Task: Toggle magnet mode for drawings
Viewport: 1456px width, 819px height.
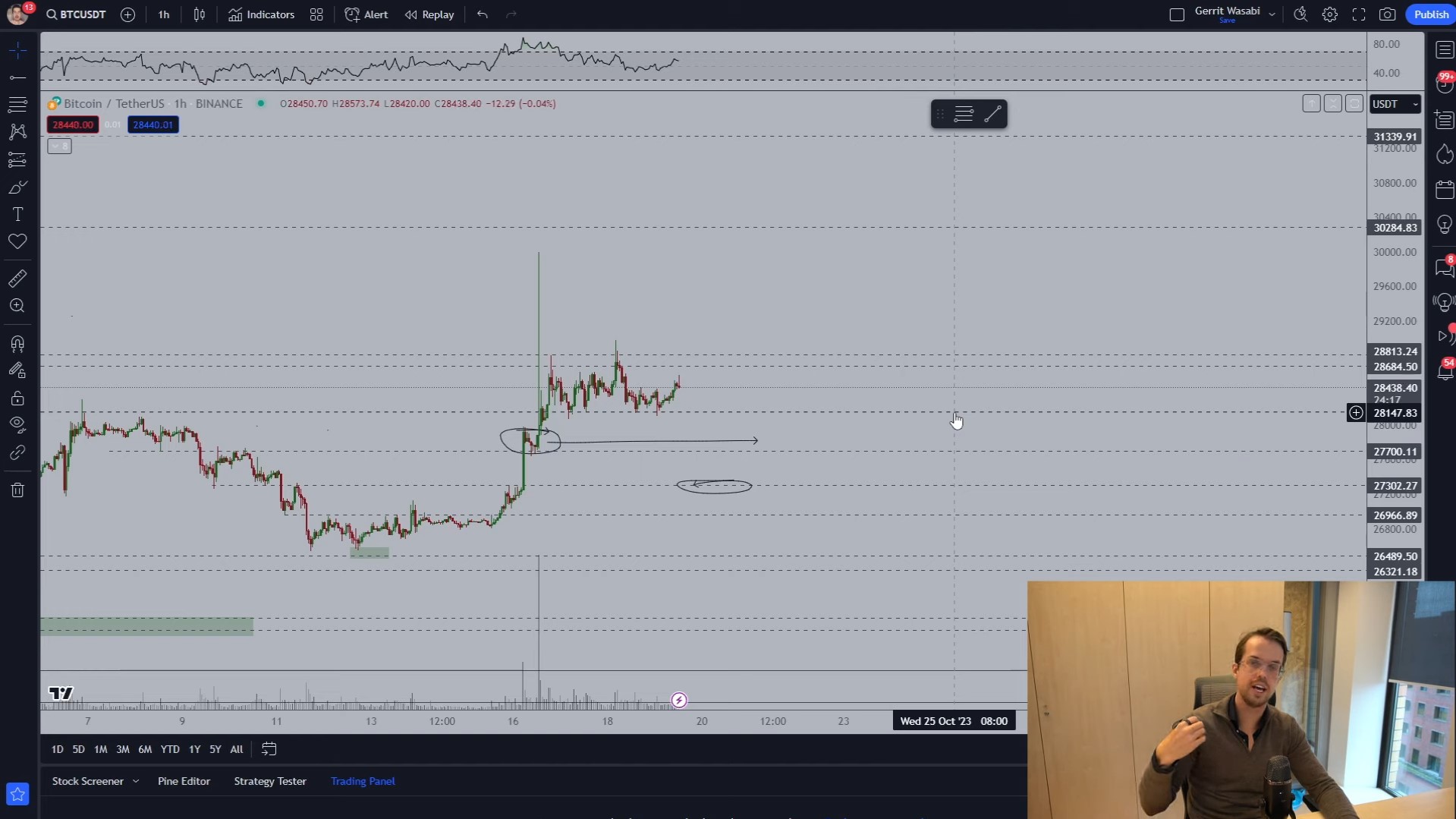Action: click(x=17, y=344)
